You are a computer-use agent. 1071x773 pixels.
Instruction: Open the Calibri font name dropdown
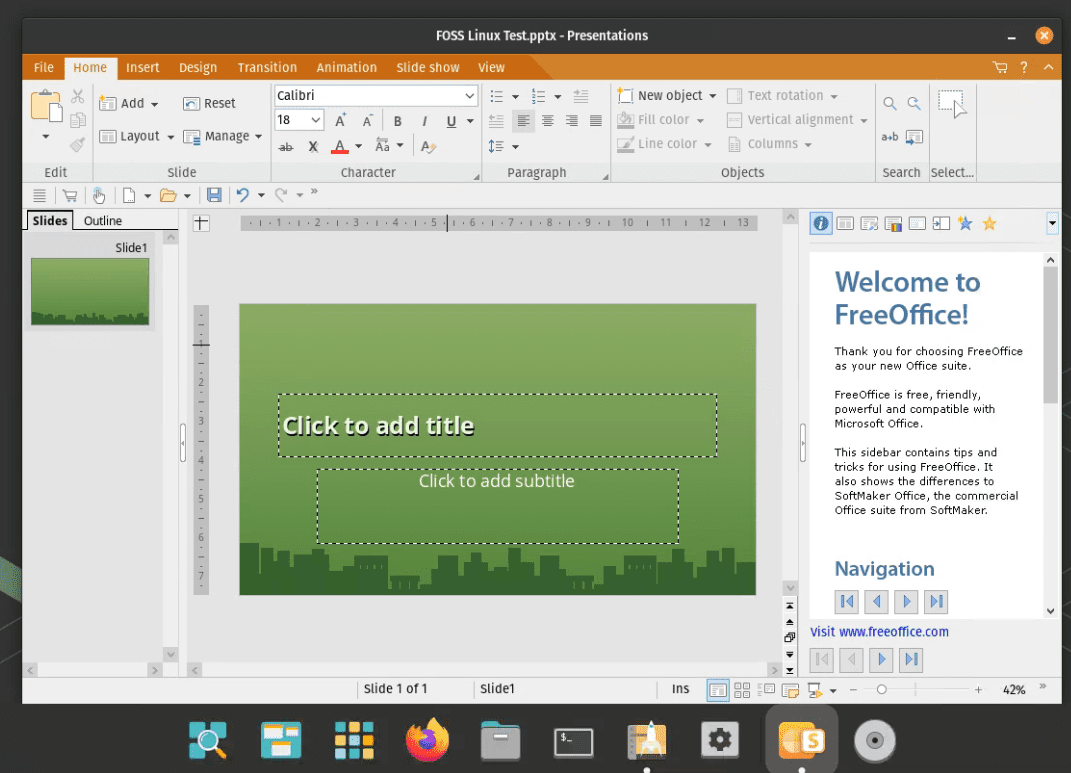click(470, 96)
